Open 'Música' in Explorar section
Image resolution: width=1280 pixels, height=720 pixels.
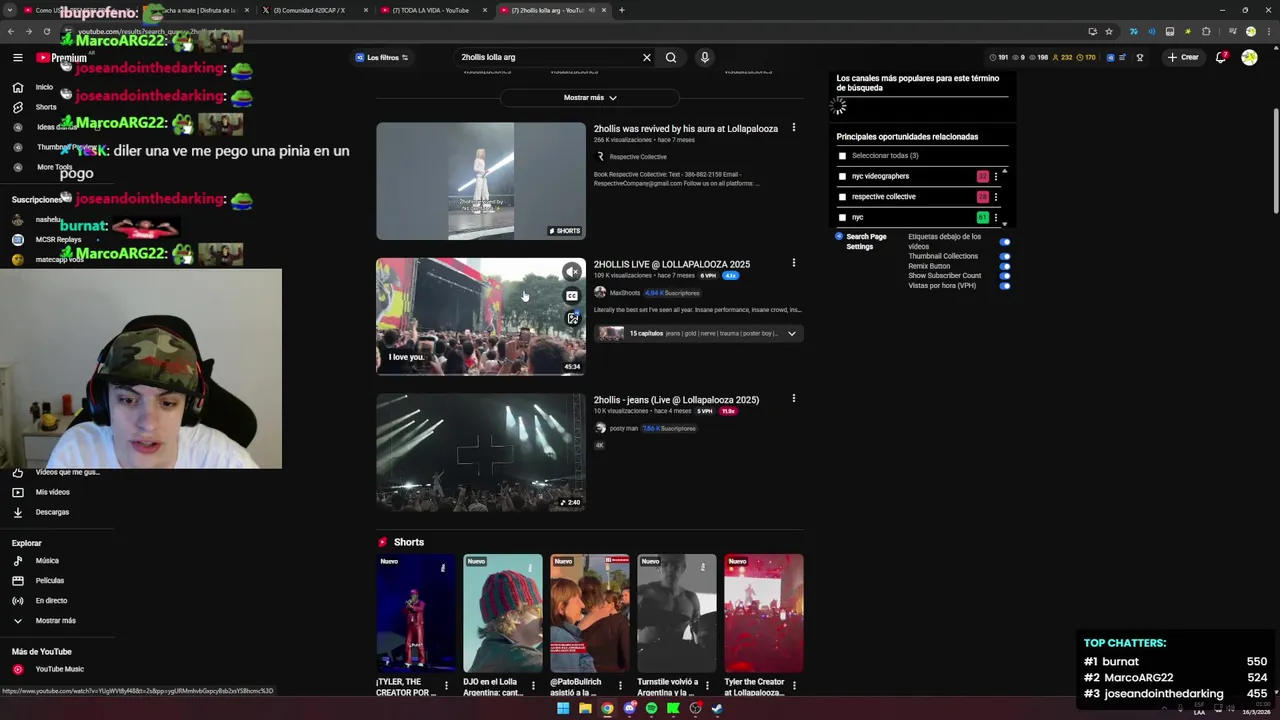point(47,561)
